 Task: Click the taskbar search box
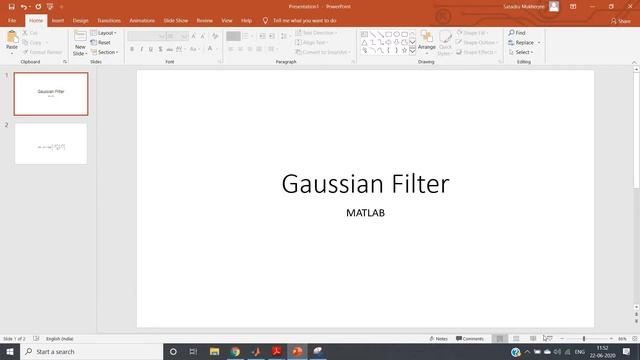click(x=91, y=351)
